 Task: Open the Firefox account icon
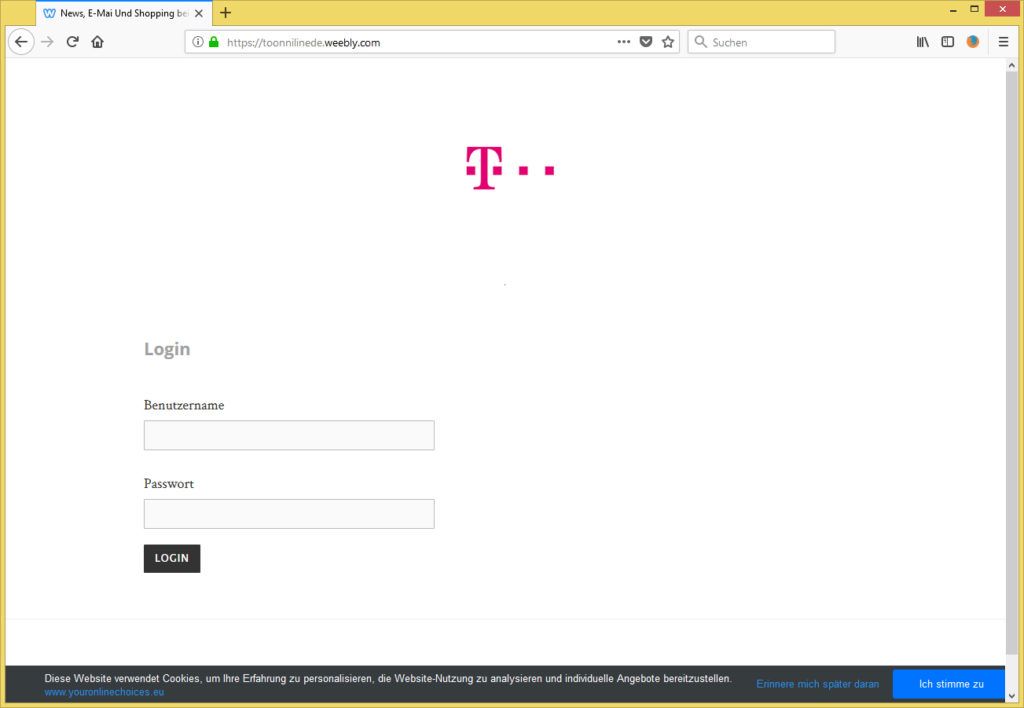(972, 42)
